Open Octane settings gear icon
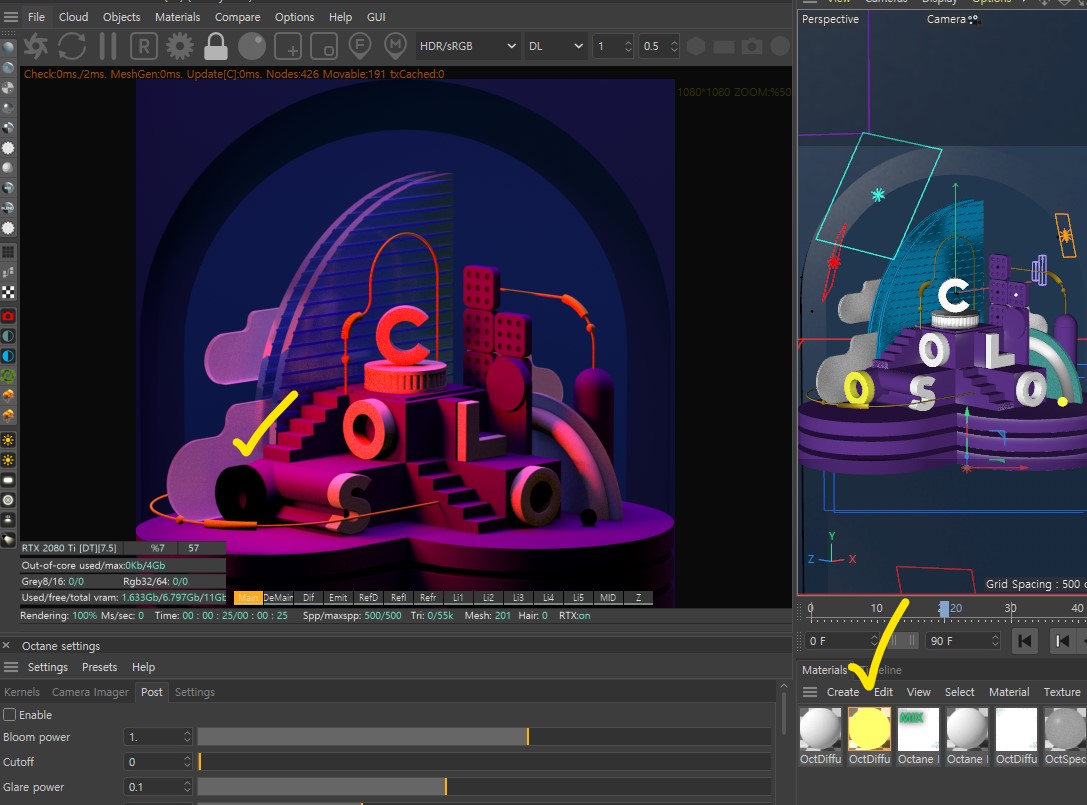Viewport: 1087px width, 805px height. 180,46
